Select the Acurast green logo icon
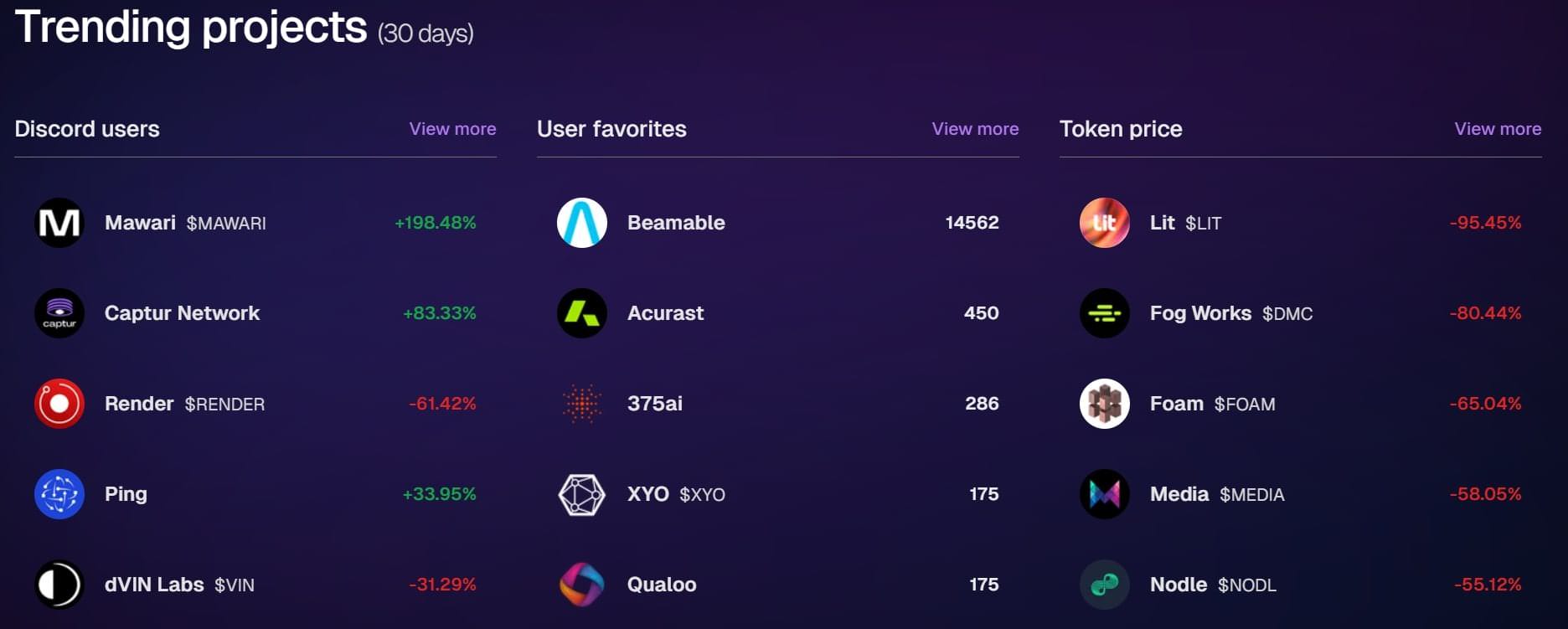The image size is (1568, 629). [x=582, y=313]
